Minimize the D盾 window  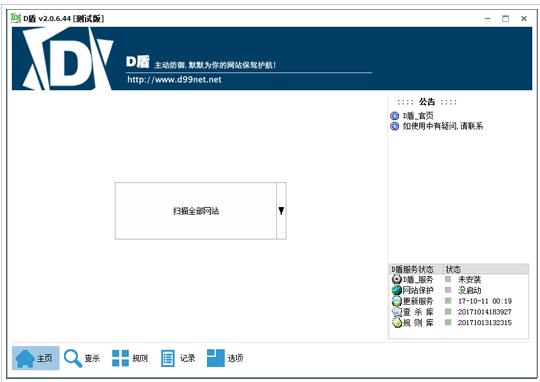pos(487,19)
